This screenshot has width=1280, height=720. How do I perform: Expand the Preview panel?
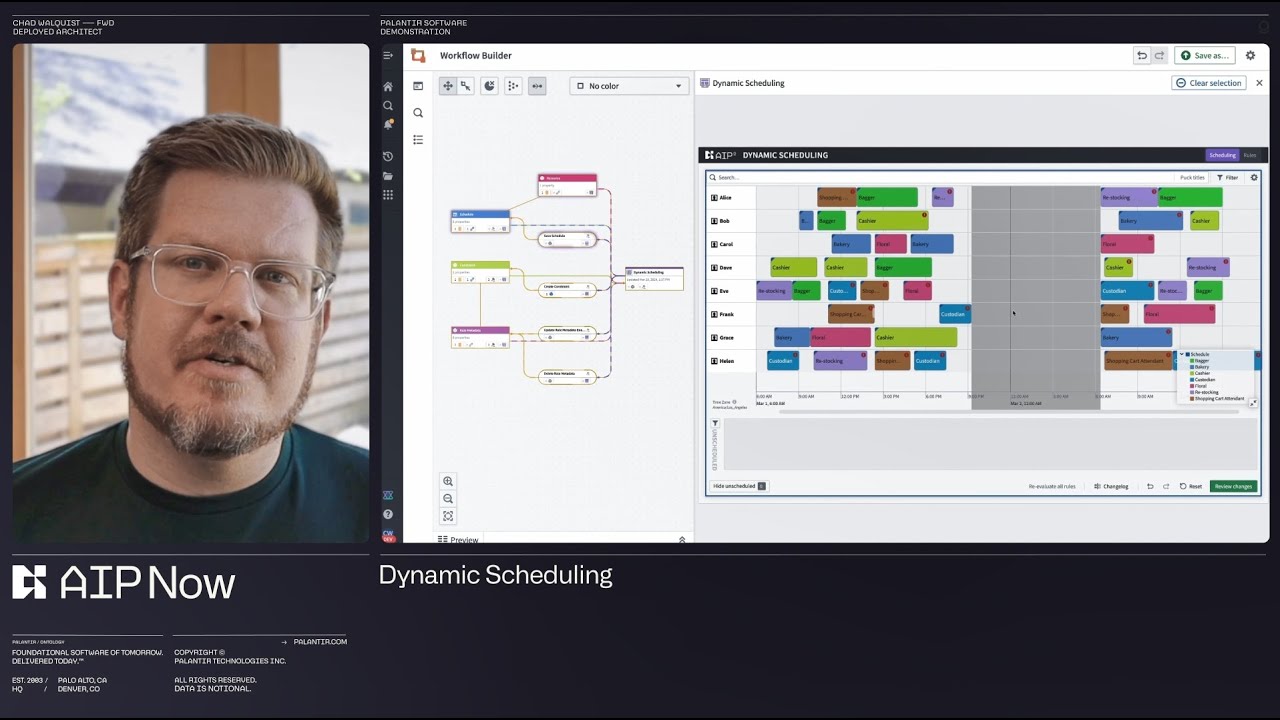click(682, 539)
